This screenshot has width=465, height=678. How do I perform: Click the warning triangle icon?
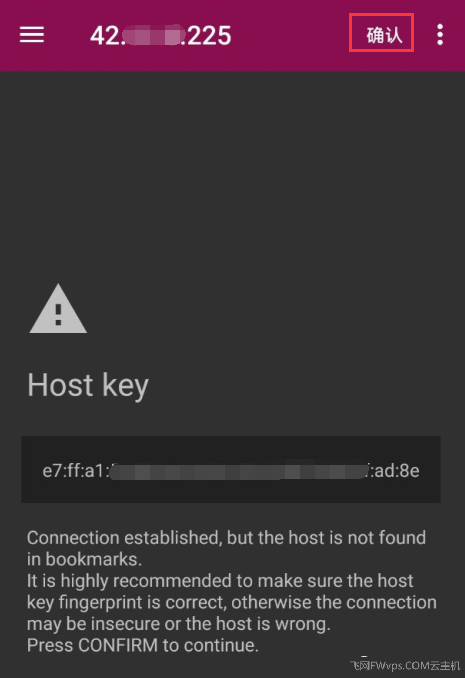point(58,309)
